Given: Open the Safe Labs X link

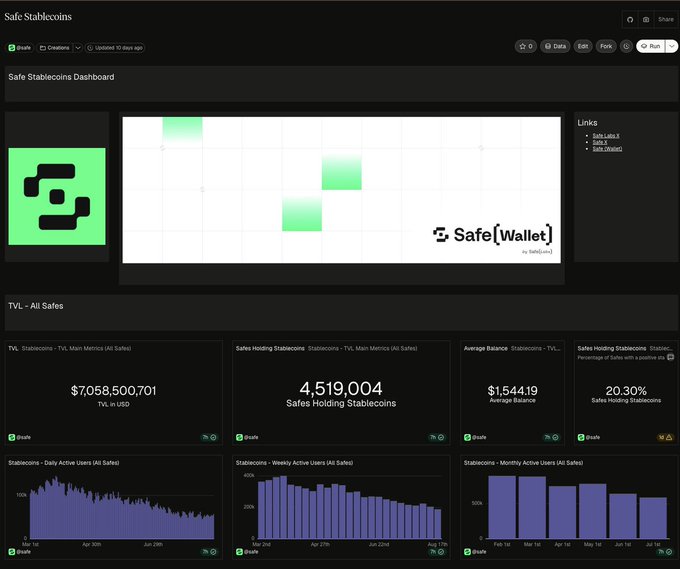Looking at the screenshot, I should 606,136.
